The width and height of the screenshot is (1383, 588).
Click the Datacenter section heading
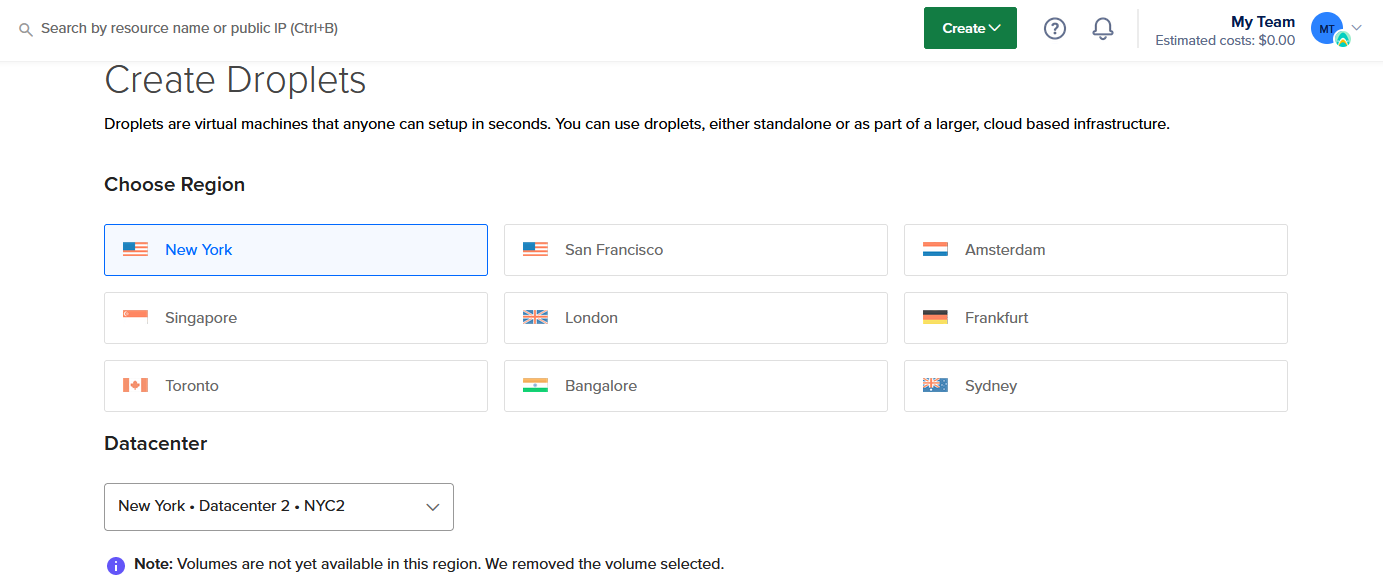point(156,444)
